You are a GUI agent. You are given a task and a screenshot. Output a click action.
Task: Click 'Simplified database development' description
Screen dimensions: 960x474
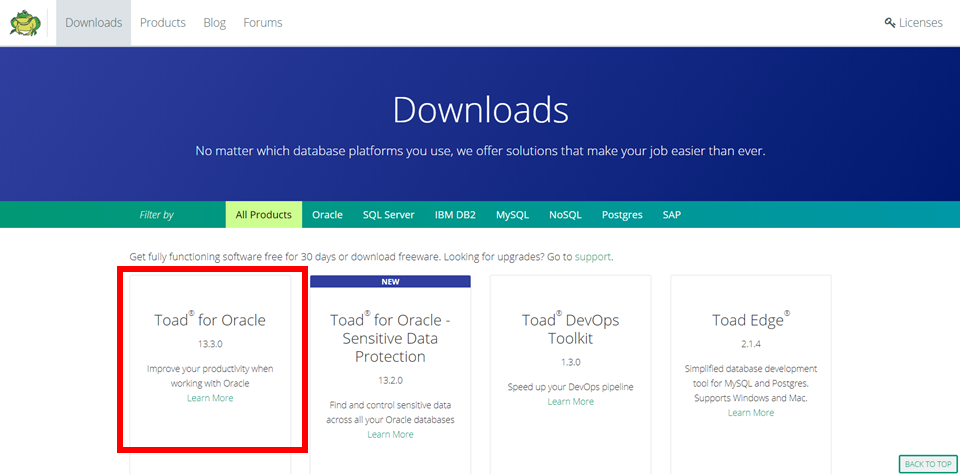click(x=751, y=383)
